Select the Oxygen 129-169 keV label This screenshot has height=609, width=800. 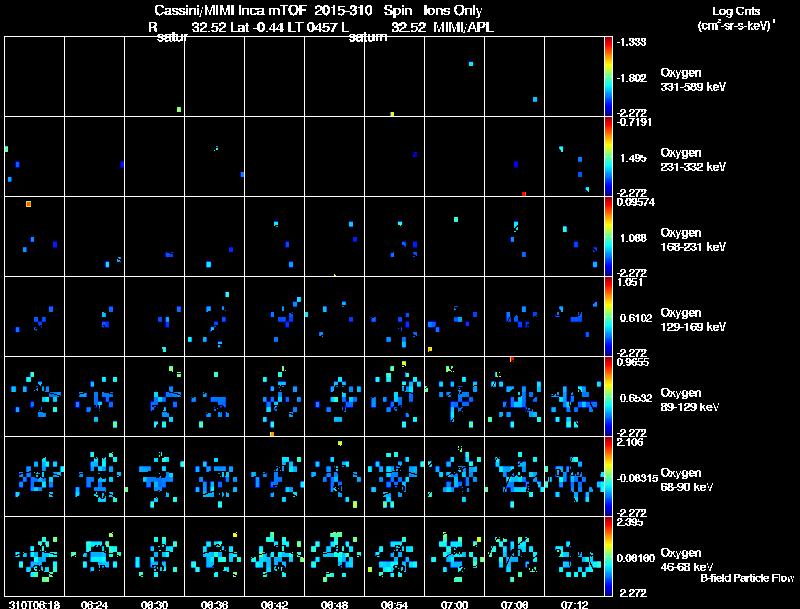coord(693,320)
